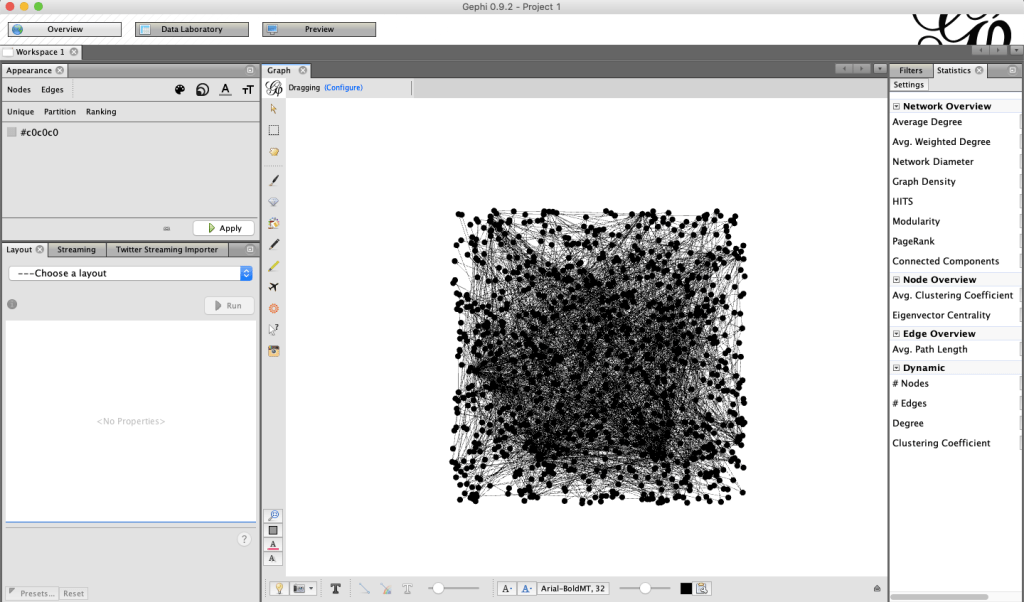The height and width of the screenshot is (602, 1024).
Task: Select the yellow edge pencil tool
Action: point(274,266)
